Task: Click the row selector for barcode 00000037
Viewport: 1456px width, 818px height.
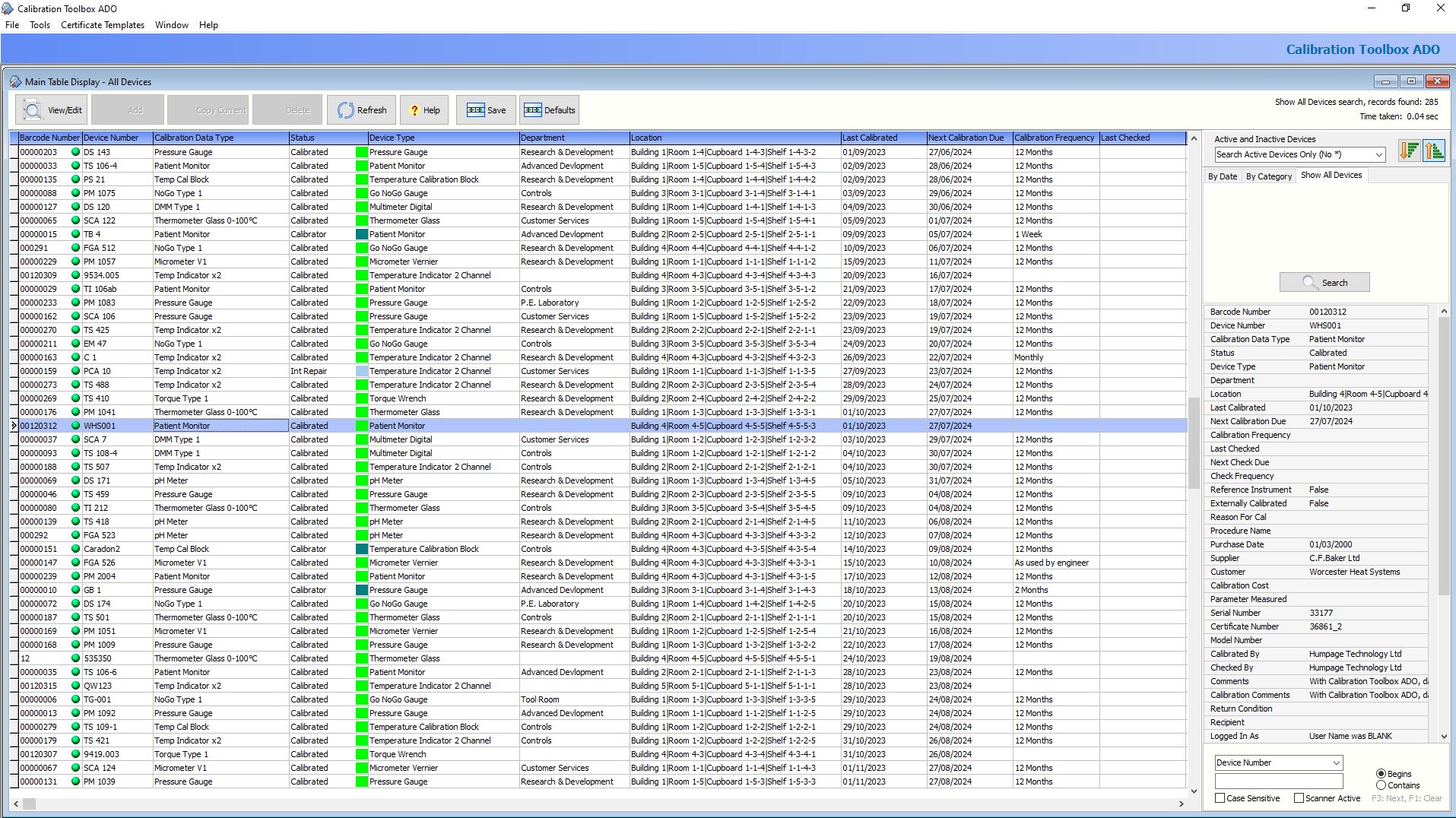Action: point(14,439)
